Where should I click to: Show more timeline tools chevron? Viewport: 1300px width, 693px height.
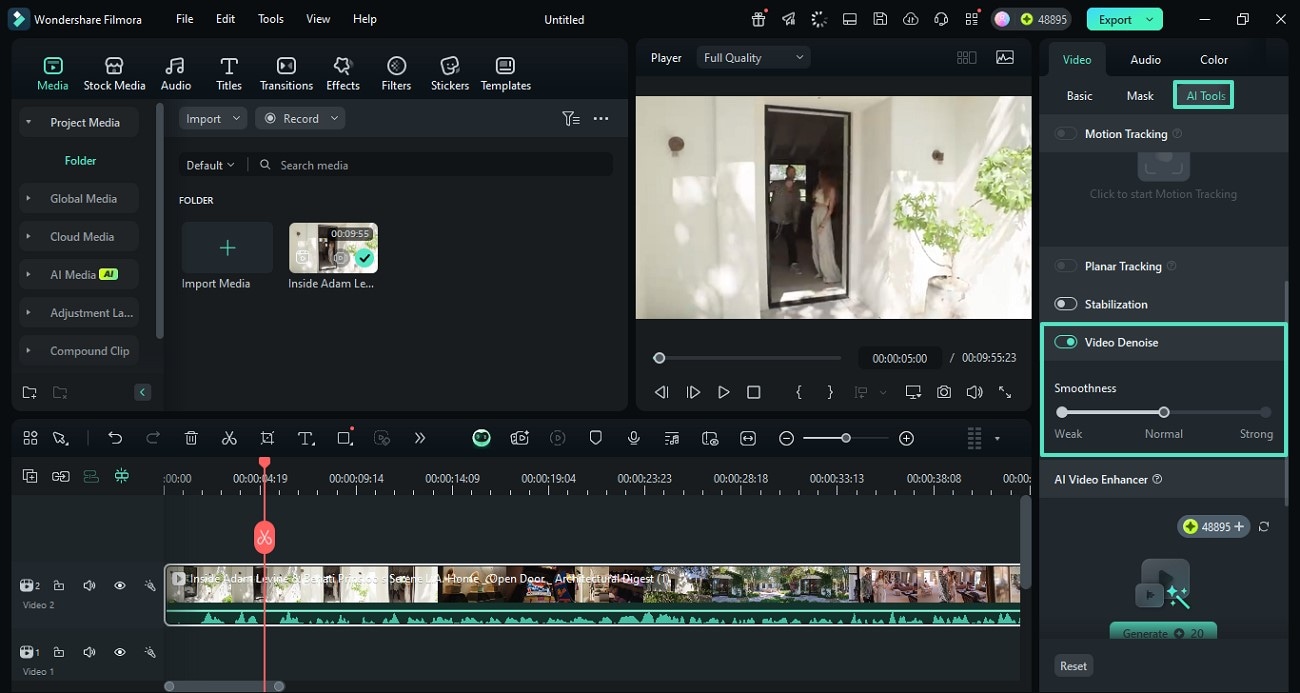pos(419,438)
